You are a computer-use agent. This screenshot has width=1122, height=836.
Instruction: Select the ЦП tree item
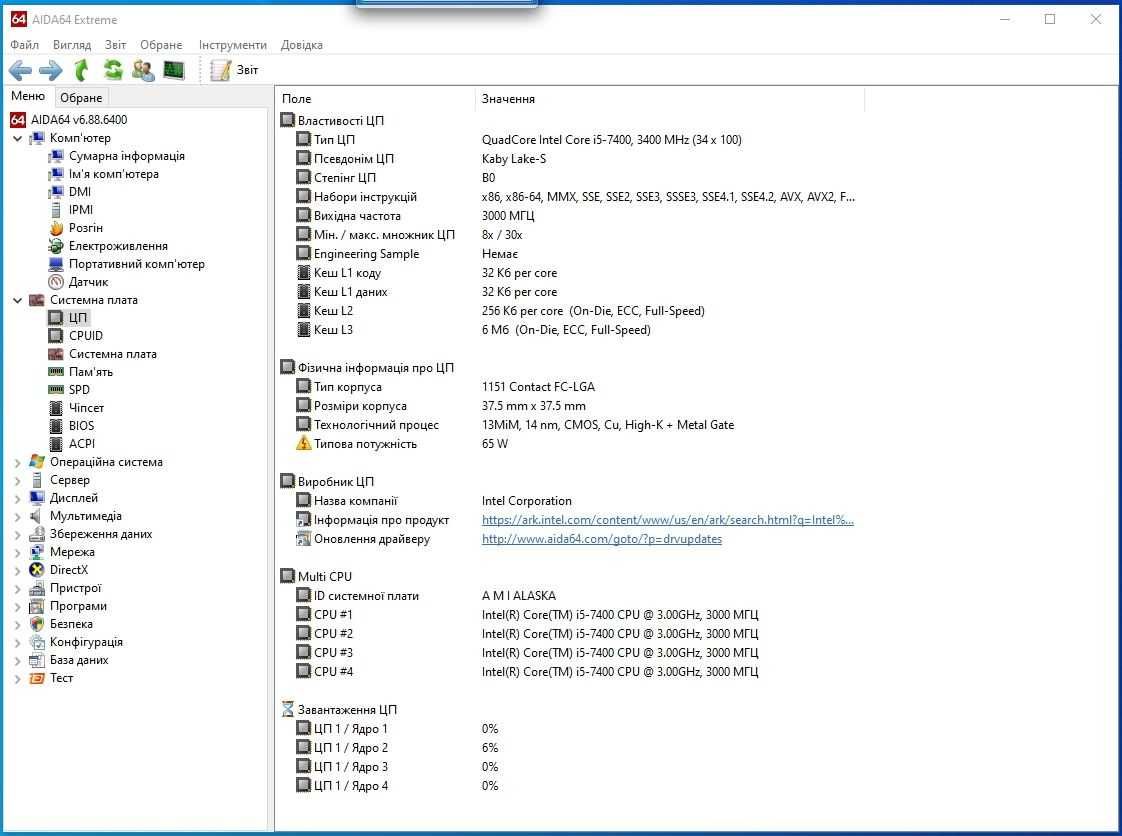click(x=69, y=318)
